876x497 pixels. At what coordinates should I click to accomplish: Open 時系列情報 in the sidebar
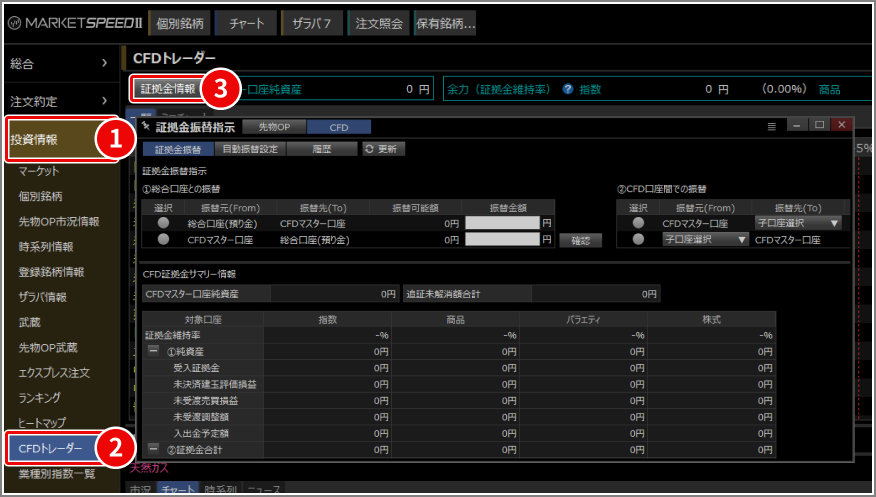tap(46, 246)
